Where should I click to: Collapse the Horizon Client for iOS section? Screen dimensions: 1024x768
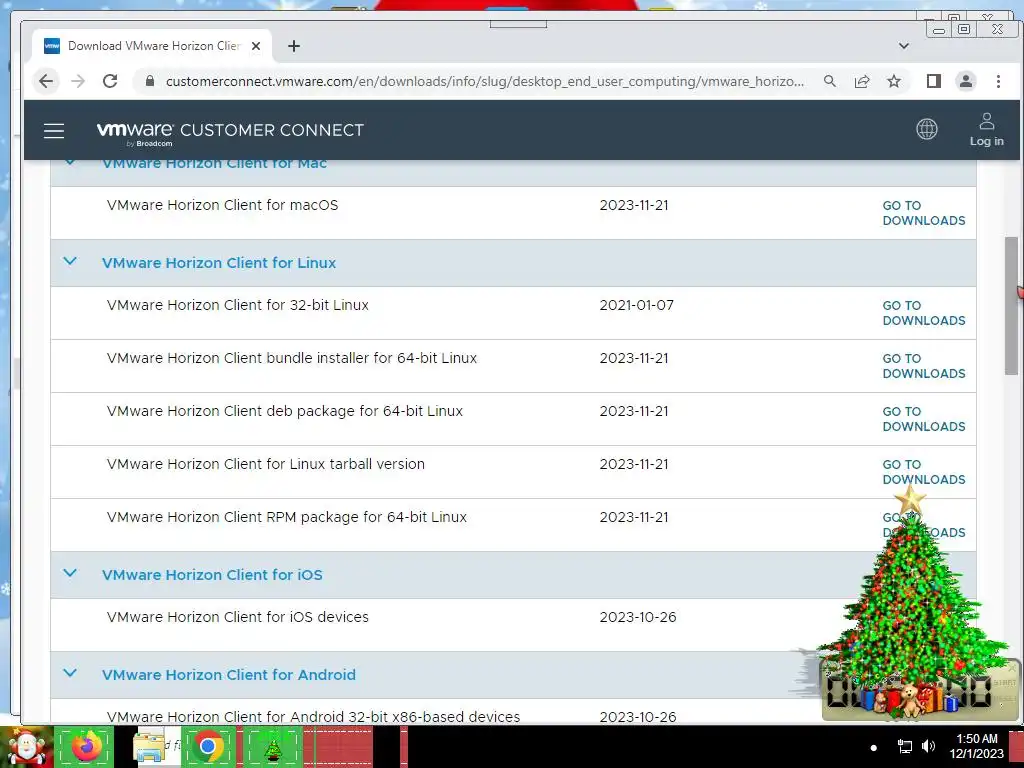70,573
